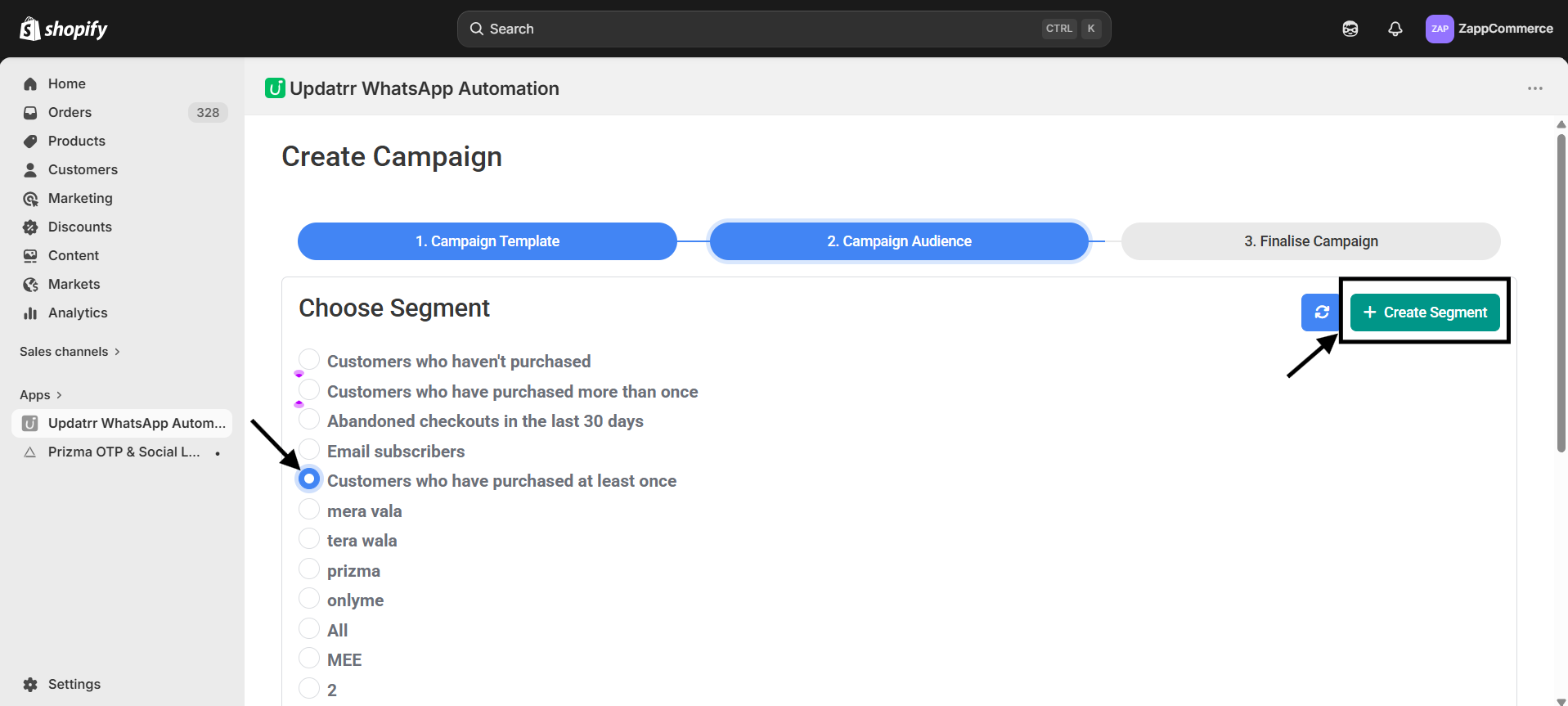Switch to '1. Campaign Template' step

487,241
